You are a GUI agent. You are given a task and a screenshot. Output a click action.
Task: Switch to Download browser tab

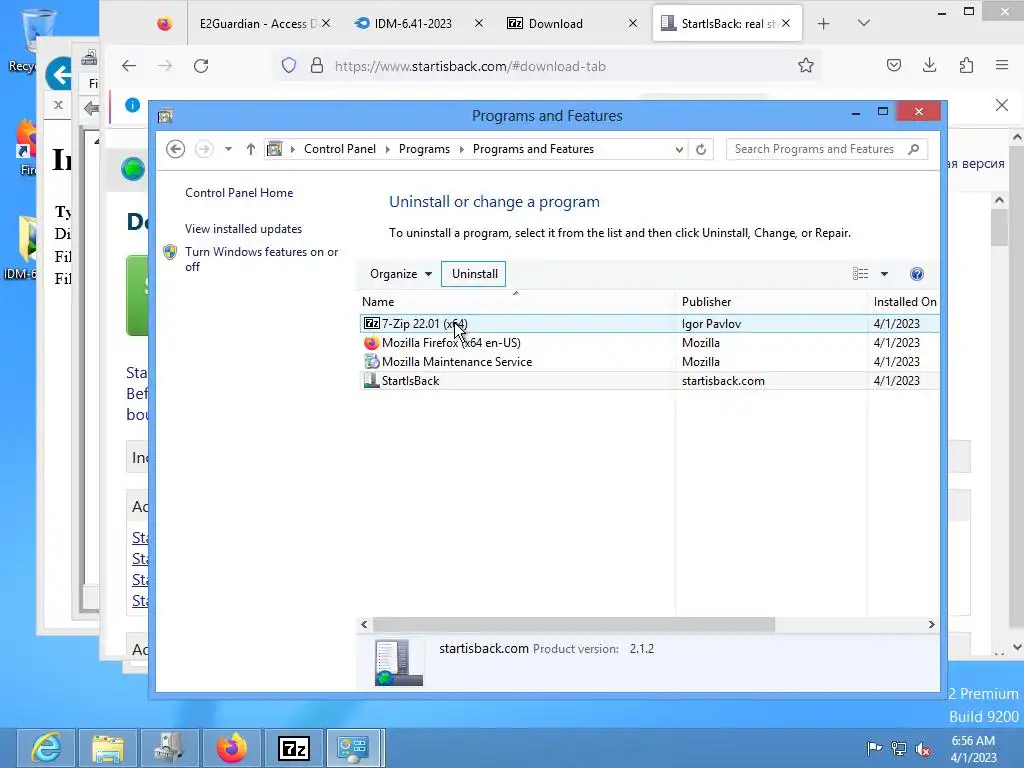point(555,24)
